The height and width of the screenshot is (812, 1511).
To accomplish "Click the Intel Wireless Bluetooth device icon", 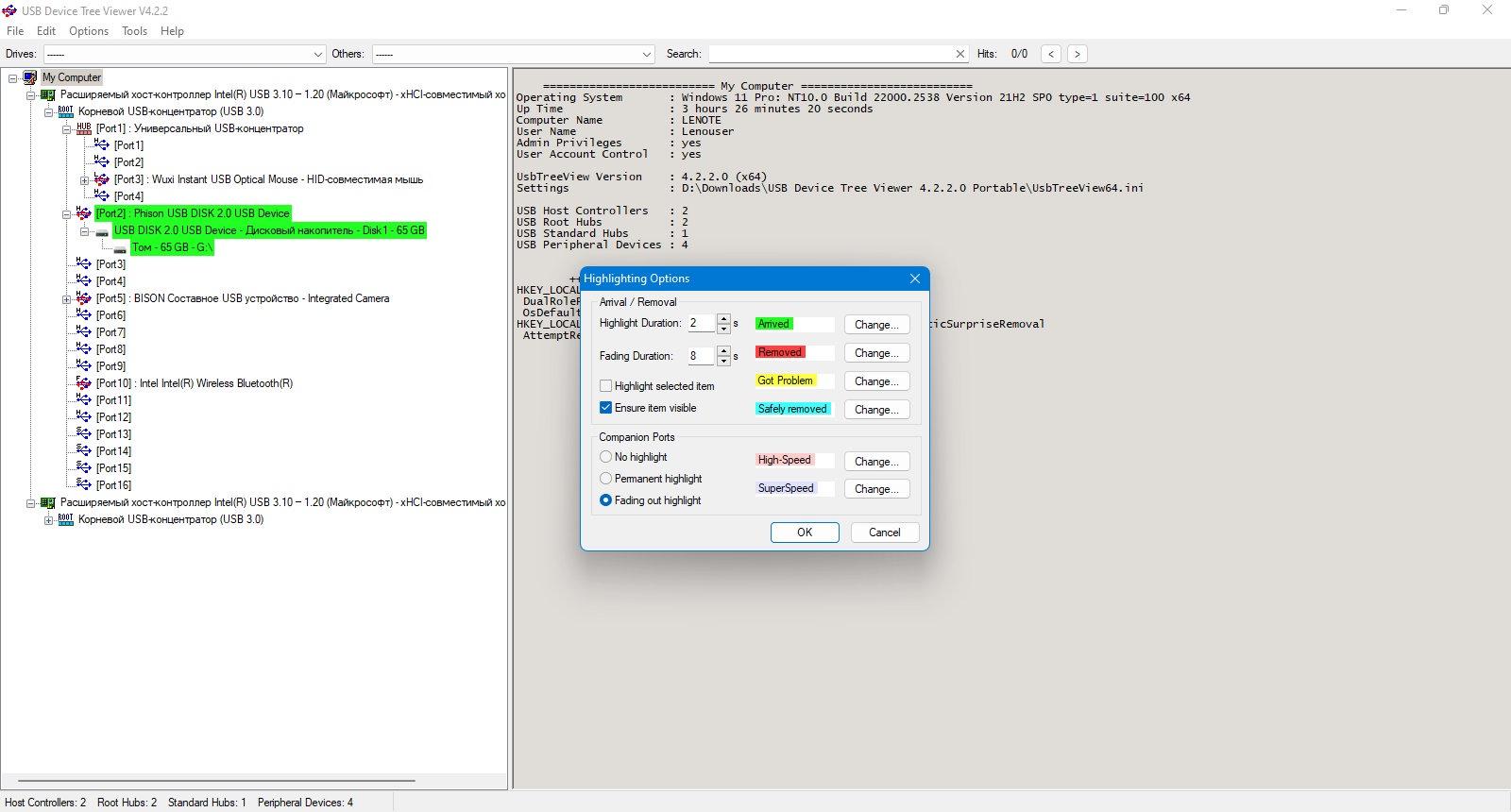I will tap(84, 383).
